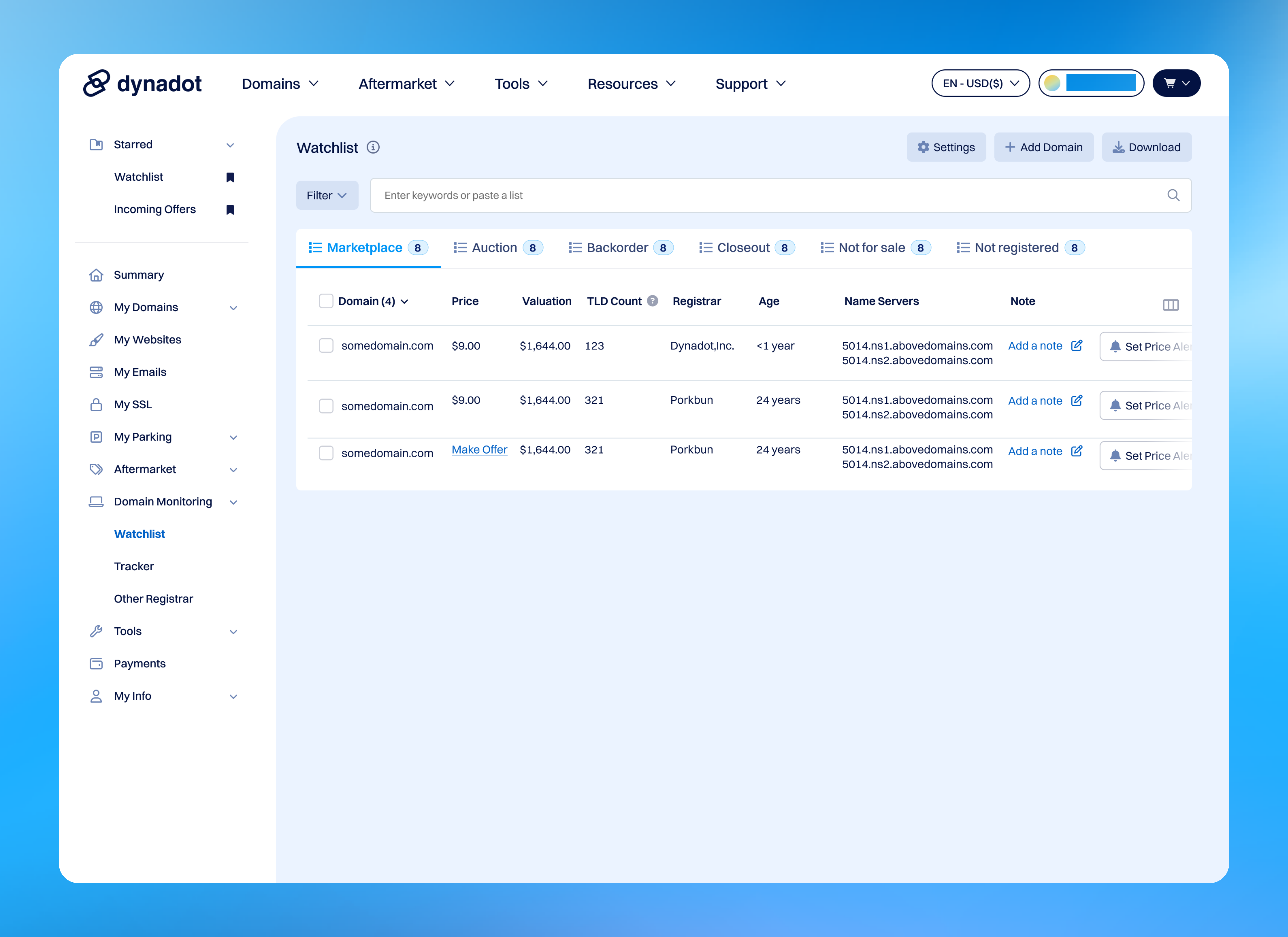The width and height of the screenshot is (1288, 937).
Task: Click the bookmark icon beside Incoming Offers
Action: [x=230, y=210]
